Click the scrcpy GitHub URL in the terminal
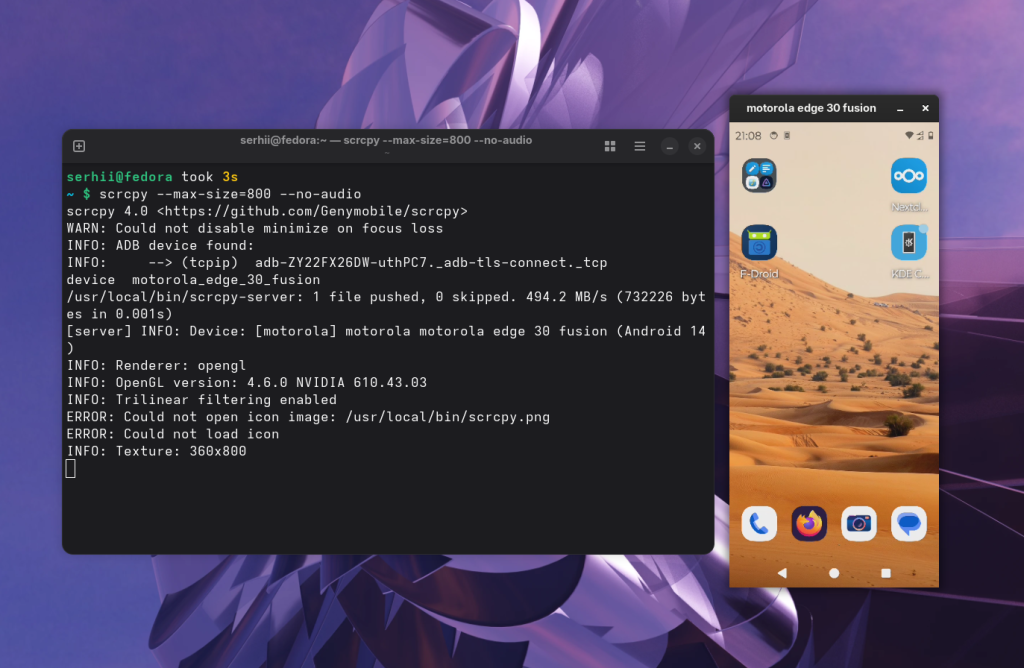This screenshot has width=1024, height=668. 312,211
